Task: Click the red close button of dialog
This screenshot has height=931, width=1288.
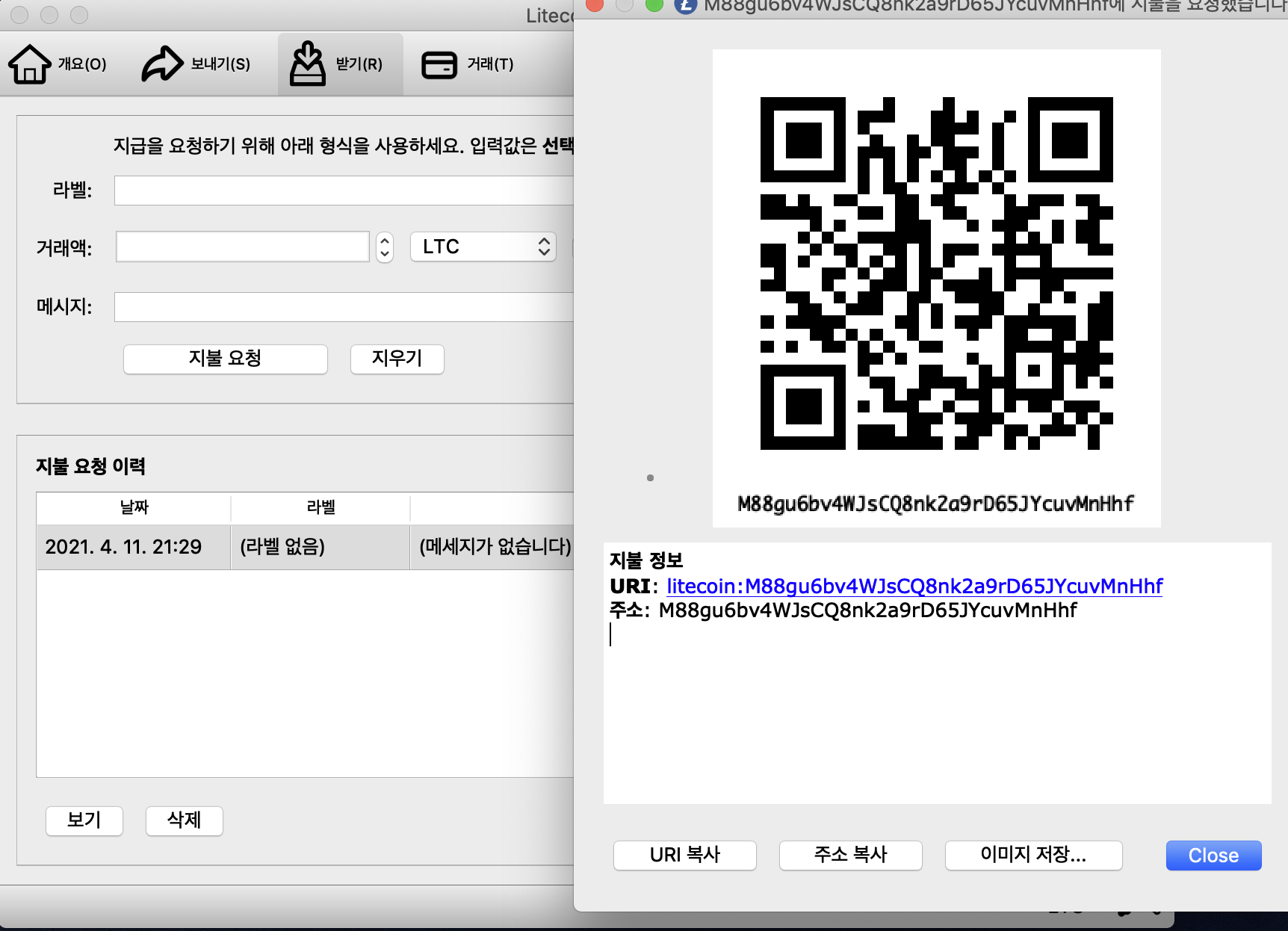Action: [595, 5]
